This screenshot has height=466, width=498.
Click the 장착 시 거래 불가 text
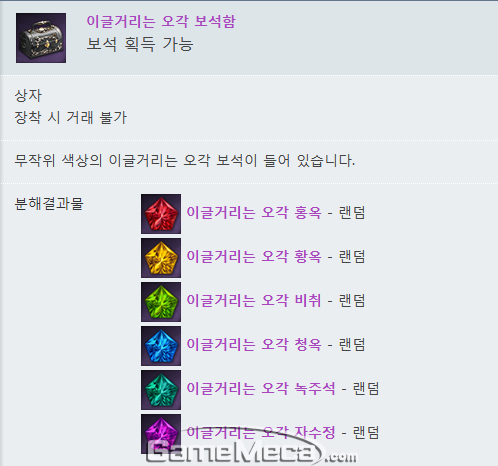tap(71, 118)
